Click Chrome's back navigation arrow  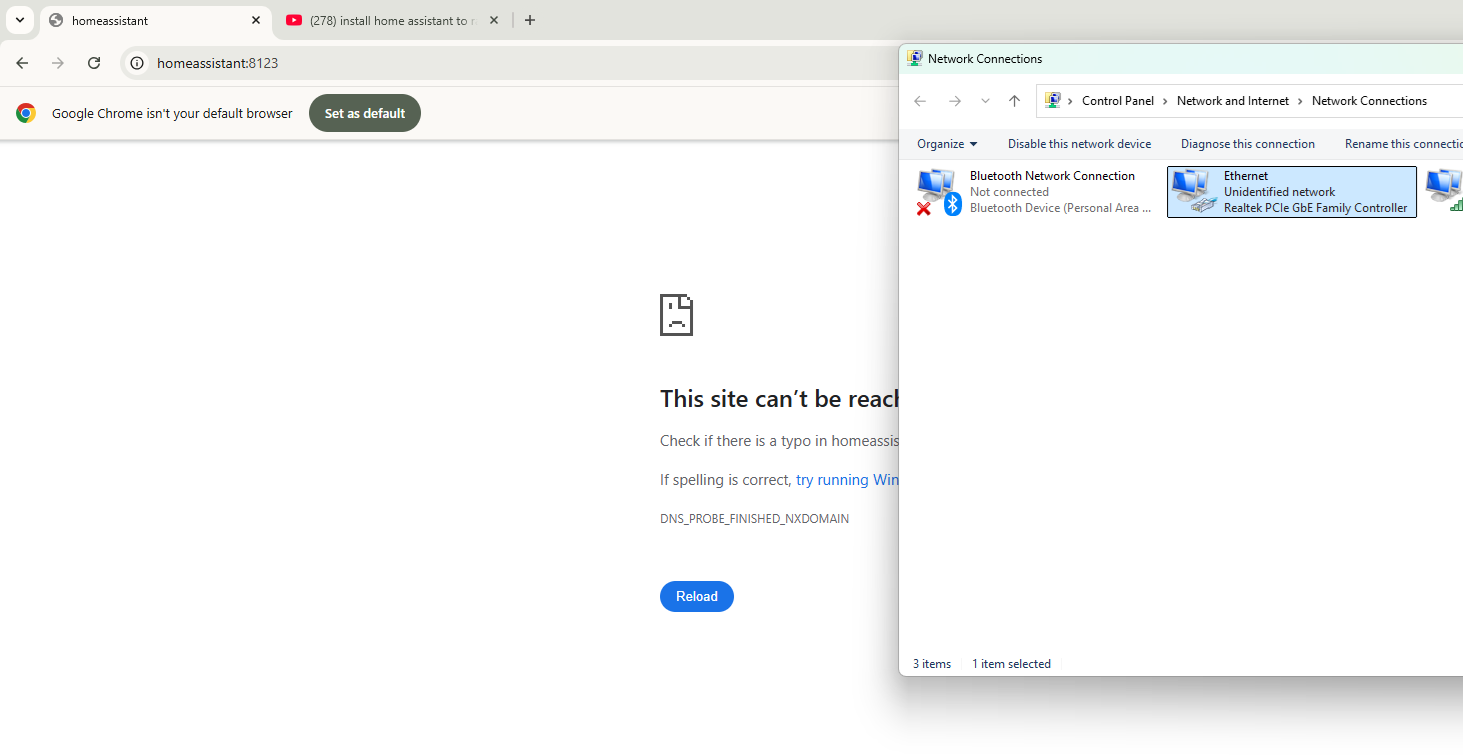tap(22, 63)
